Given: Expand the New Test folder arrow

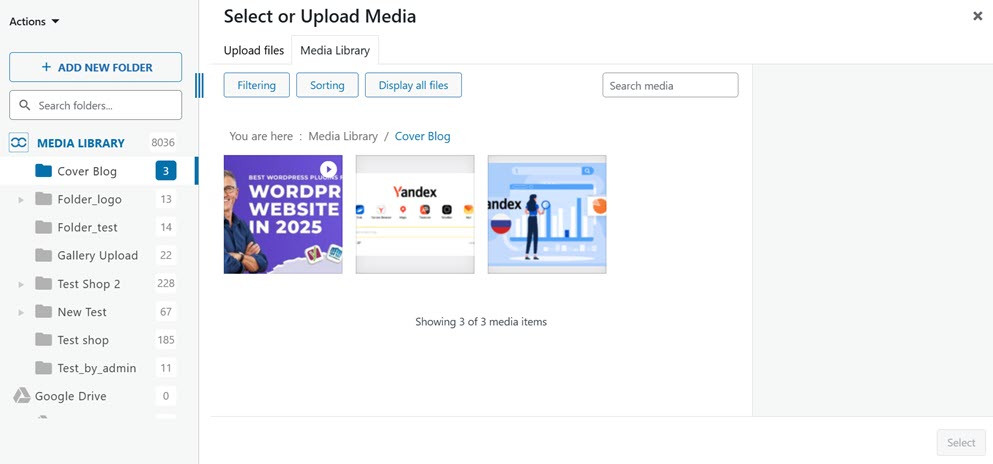Looking at the screenshot, I should tap(21, 312).
